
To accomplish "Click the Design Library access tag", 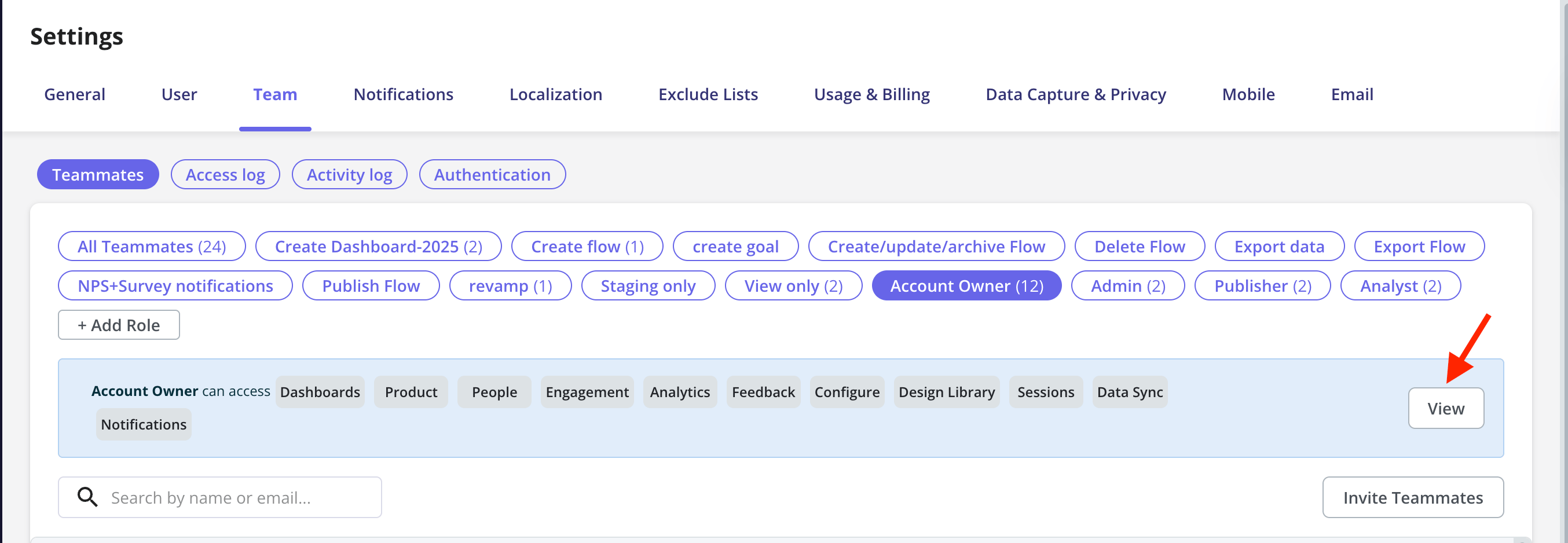I will [x=947, y=391].
